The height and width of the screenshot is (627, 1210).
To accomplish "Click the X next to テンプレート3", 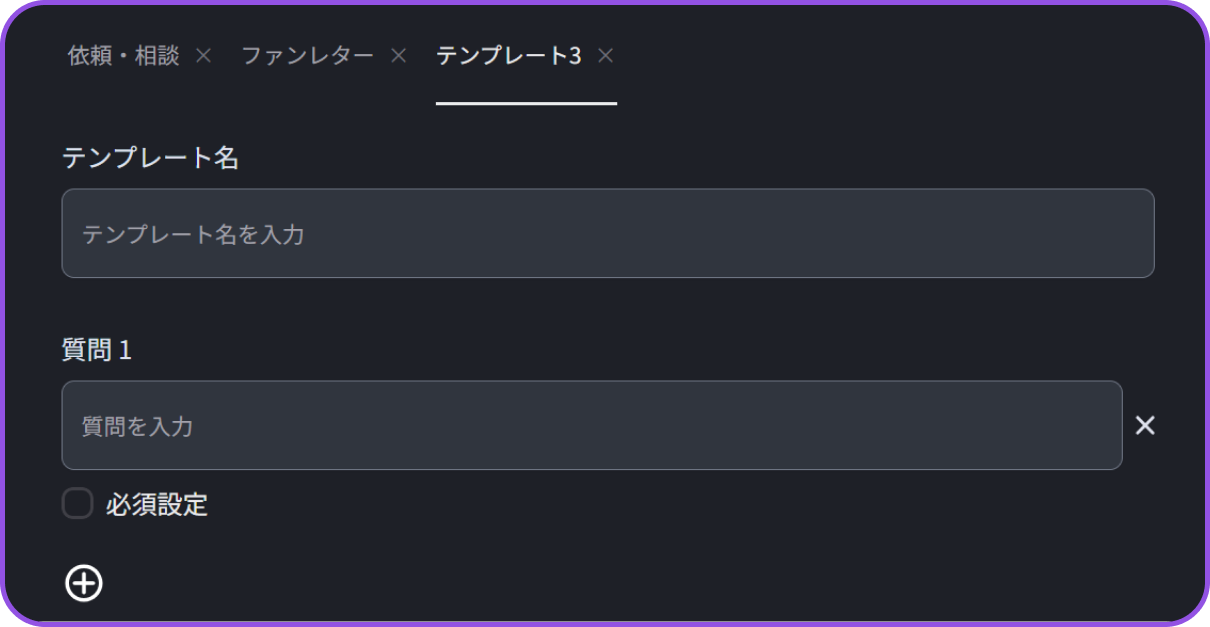I will pos(605,56).
